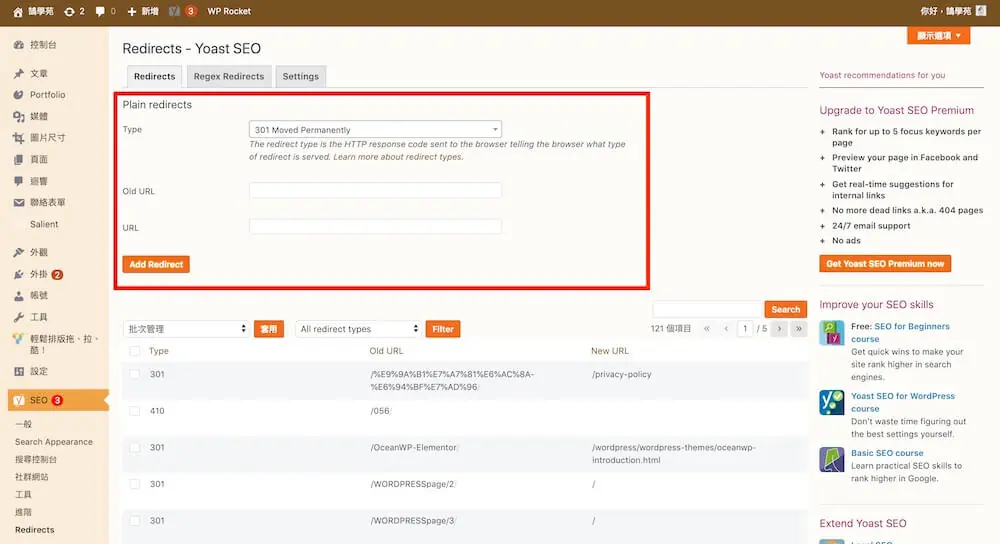Open the Users person icon

pyautogui.click(x=18, y=296)
